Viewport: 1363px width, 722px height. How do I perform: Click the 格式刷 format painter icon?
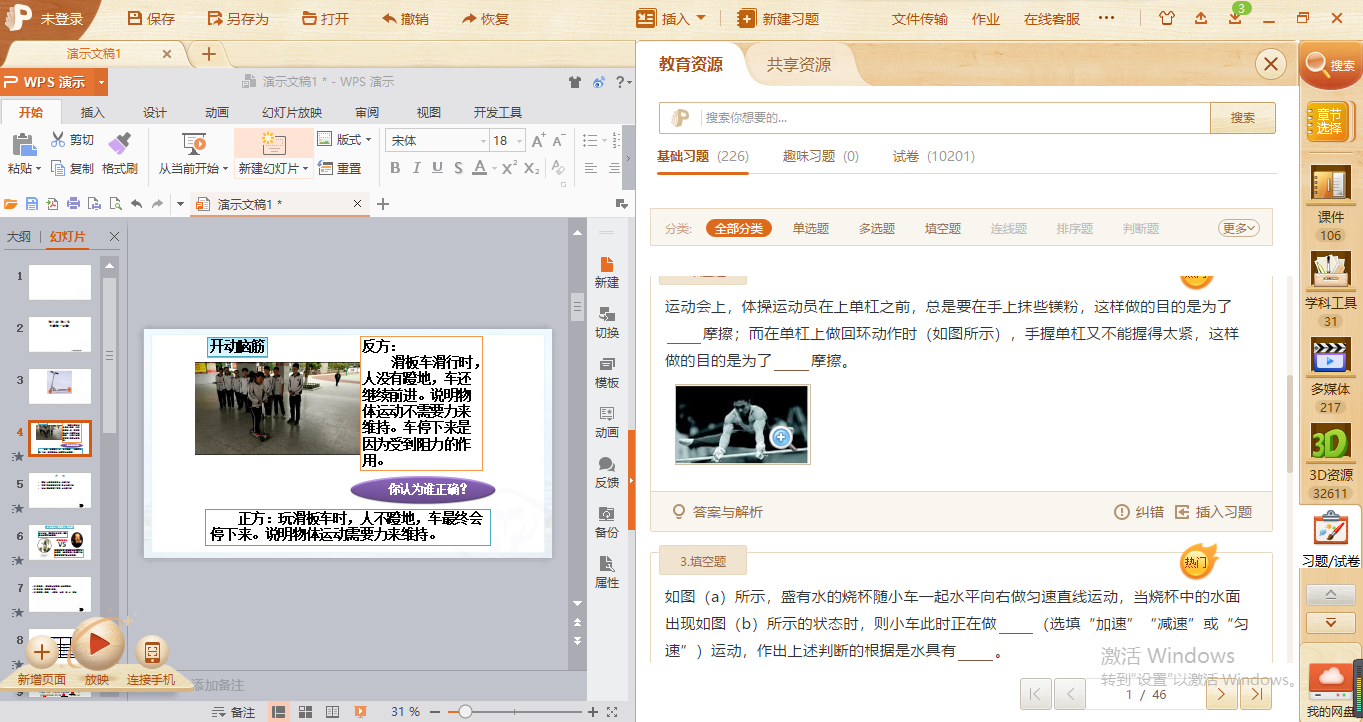pos(119,143)
